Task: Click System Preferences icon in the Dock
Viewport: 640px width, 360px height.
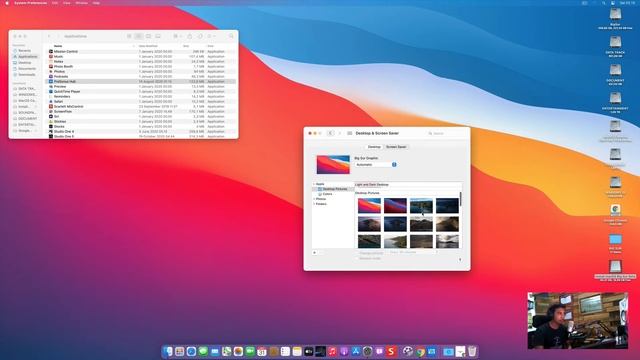Action: [368, 351]
